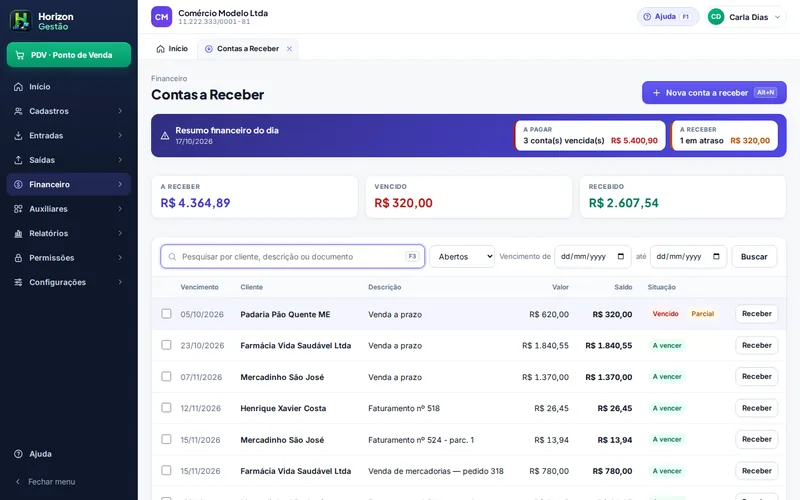Open calendar picker of the até date field
This screenshot has height=500, width=800.
tap(716, 256)
